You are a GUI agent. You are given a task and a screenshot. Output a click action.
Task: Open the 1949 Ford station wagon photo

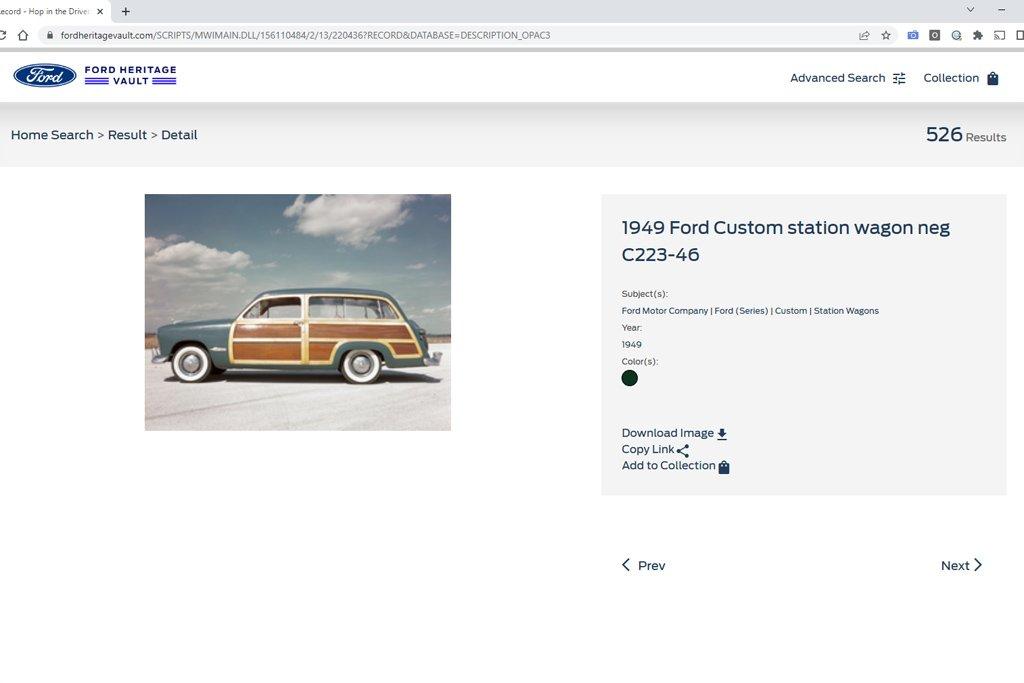(x=298, y=312)
